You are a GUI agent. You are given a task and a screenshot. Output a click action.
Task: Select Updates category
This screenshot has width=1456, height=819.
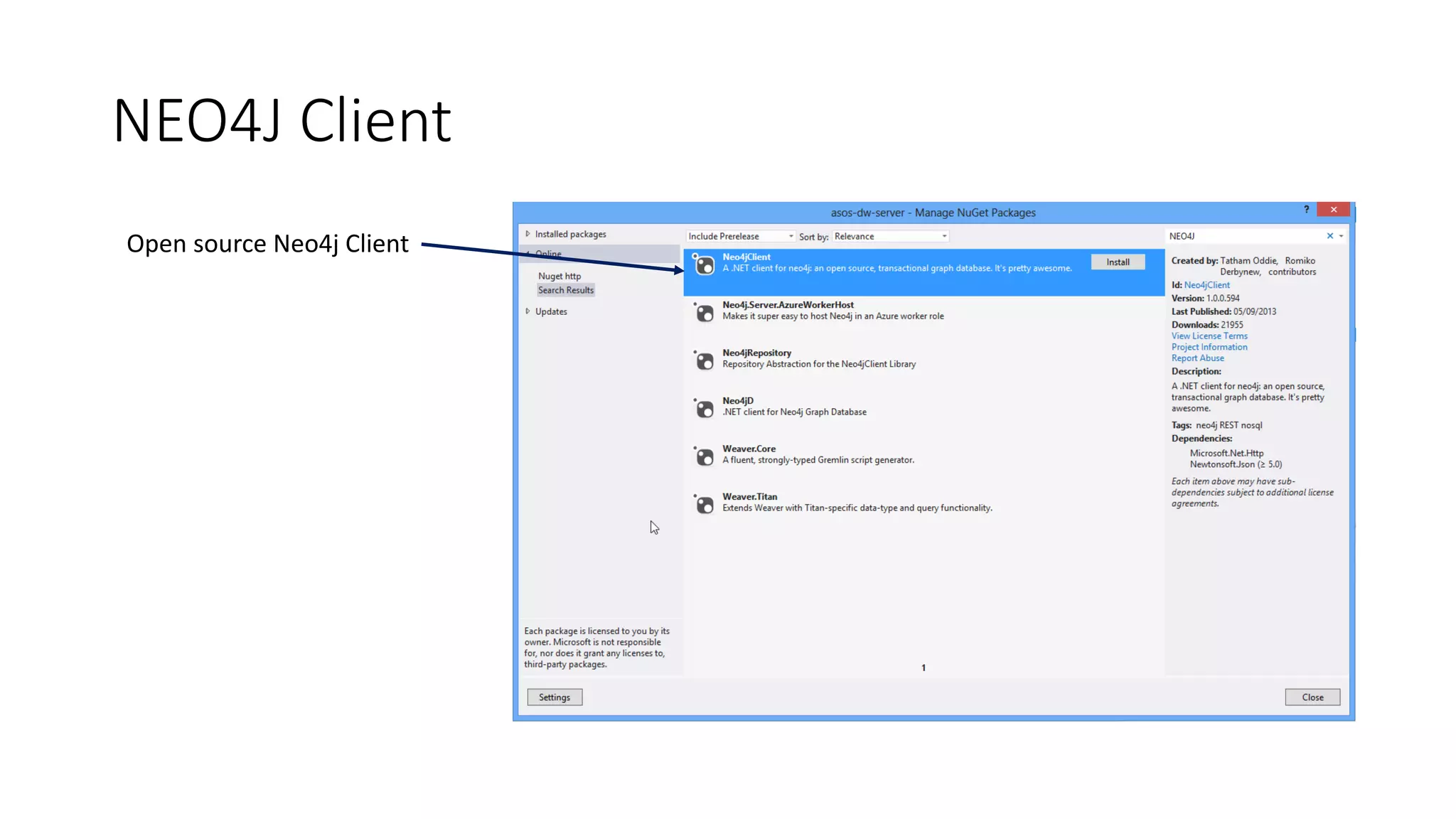click(551, 311)
